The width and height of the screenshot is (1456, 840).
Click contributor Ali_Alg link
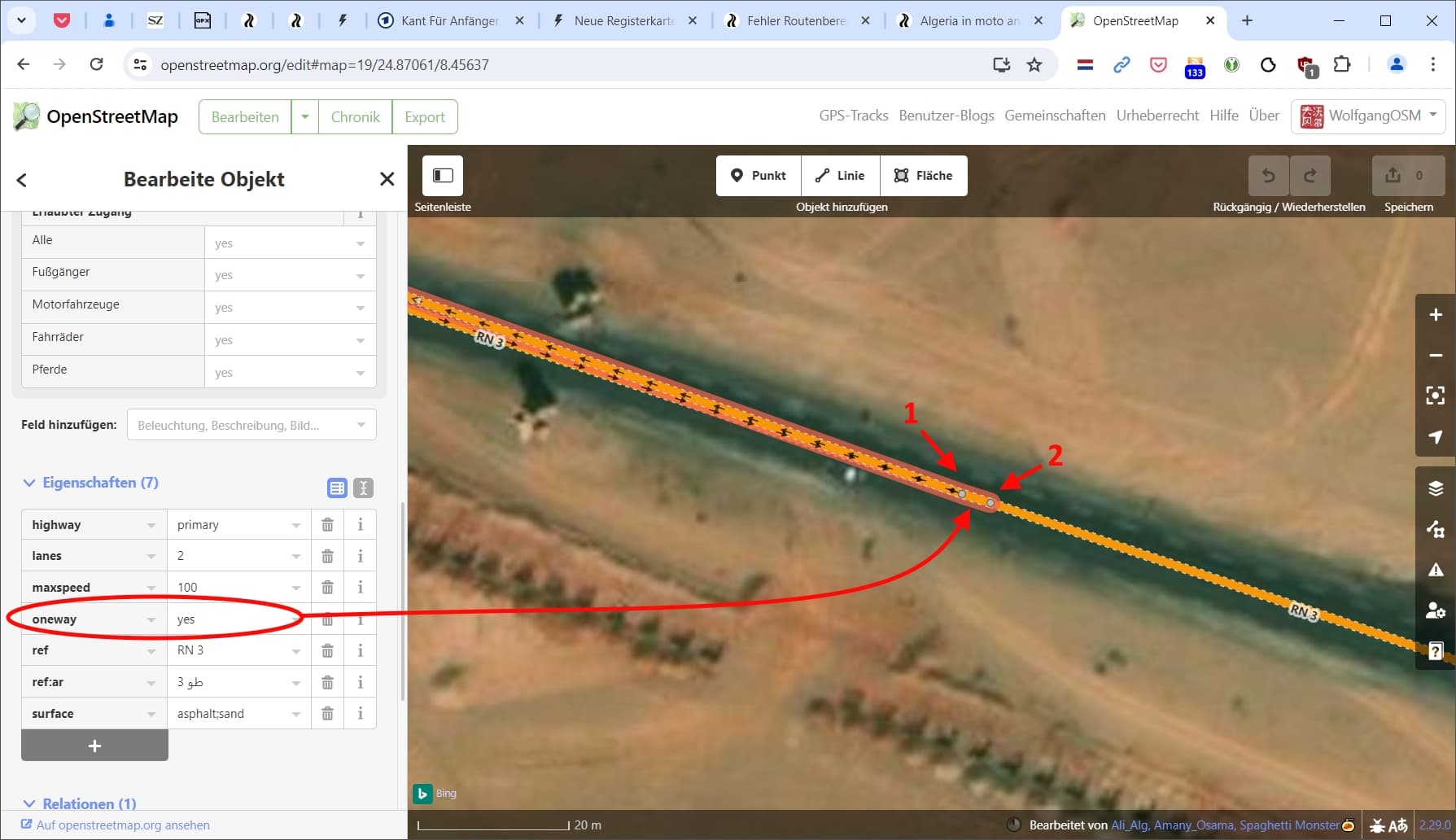(1130, 825)
